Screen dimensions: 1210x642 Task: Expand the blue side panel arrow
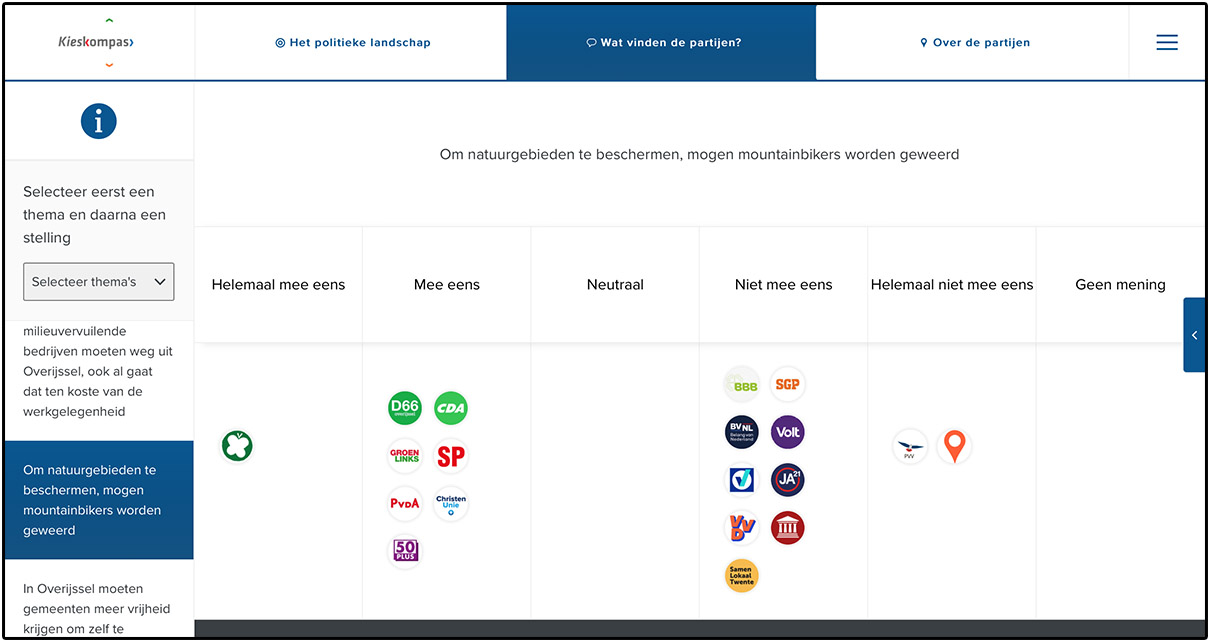pos(1194,335)
